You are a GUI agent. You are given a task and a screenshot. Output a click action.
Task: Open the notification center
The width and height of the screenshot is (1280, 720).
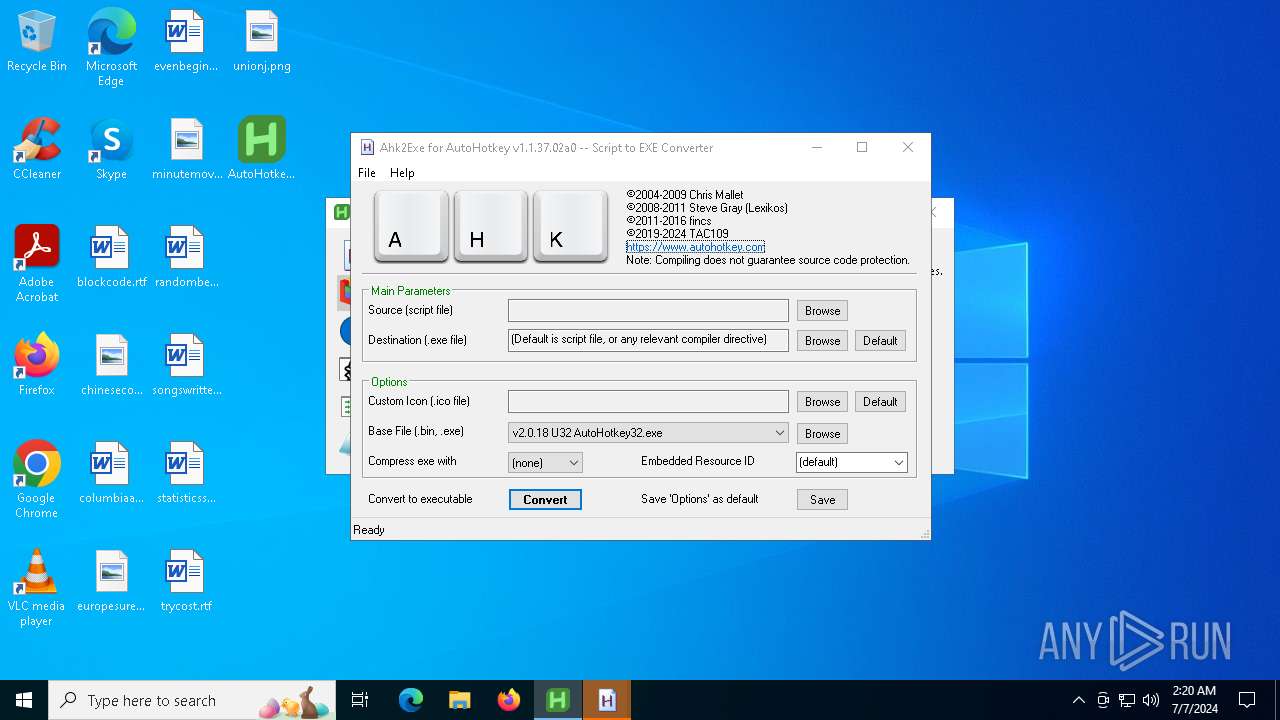(1247, 700)
